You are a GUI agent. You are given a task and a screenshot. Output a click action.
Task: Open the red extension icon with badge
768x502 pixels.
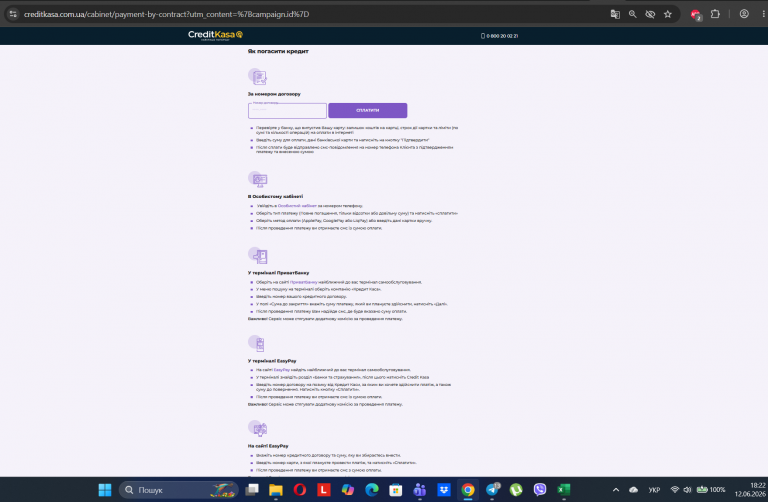point(696,15)
